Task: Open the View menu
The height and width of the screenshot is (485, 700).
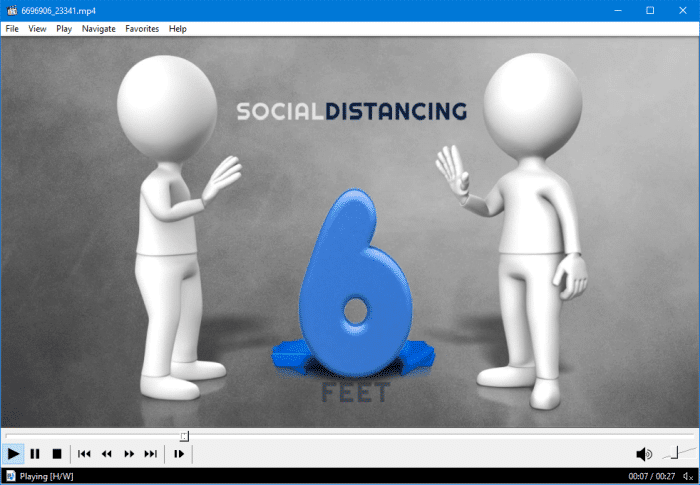Action: point(38,29)
